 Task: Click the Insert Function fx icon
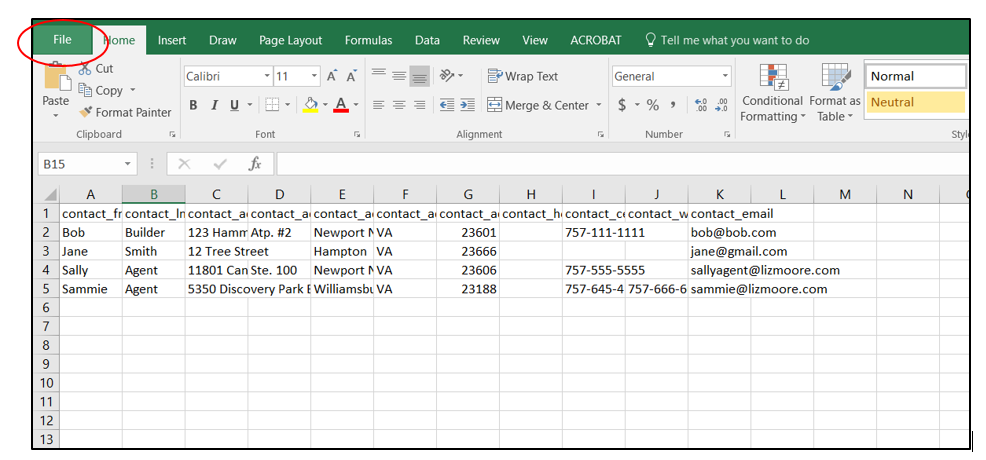click(x=255, y=164)
